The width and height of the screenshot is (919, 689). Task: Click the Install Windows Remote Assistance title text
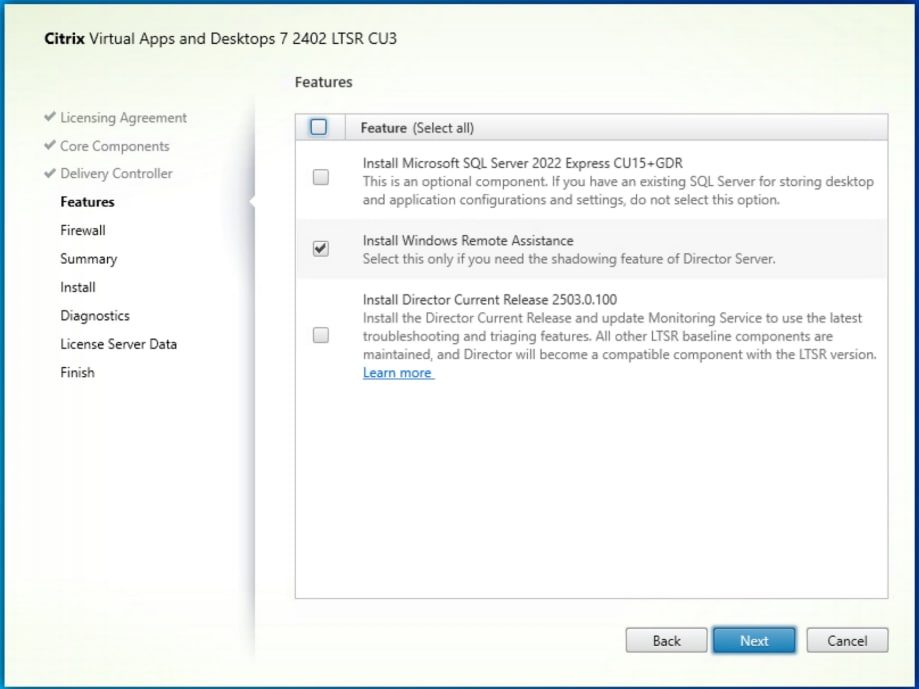tap(468, 241)
